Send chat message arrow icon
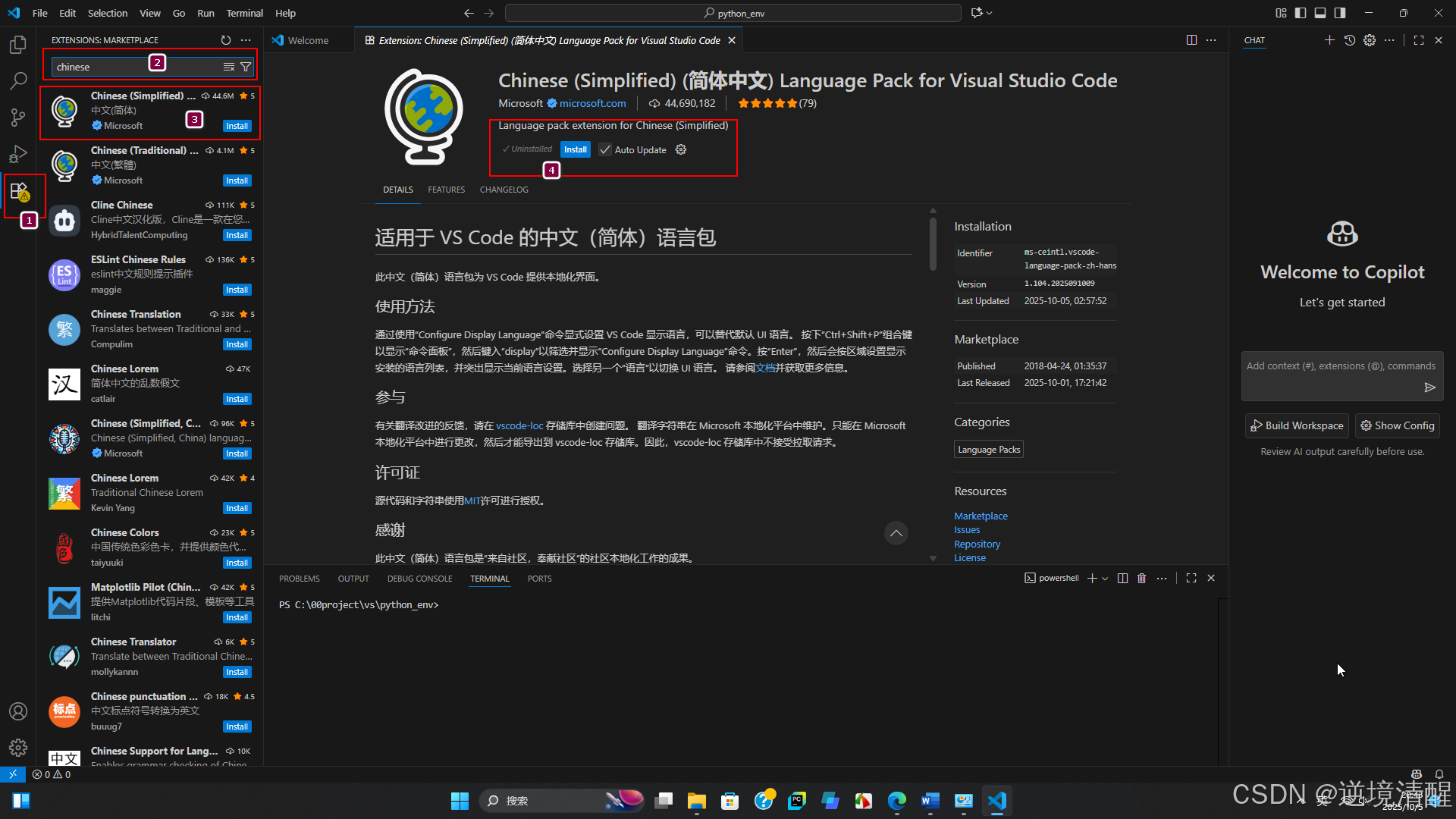This screenshot has width=1456, height=819. point(1430,388)
